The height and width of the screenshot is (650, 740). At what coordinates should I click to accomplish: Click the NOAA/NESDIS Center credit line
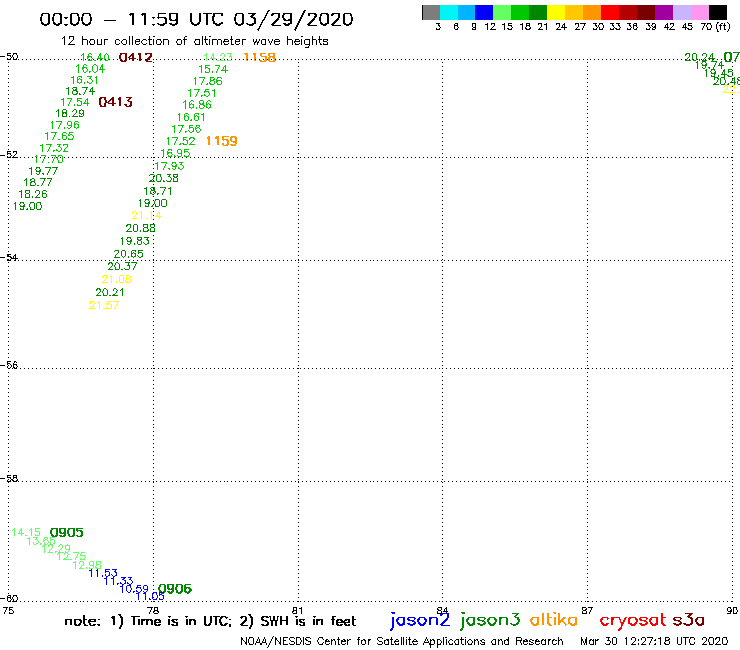402,641
